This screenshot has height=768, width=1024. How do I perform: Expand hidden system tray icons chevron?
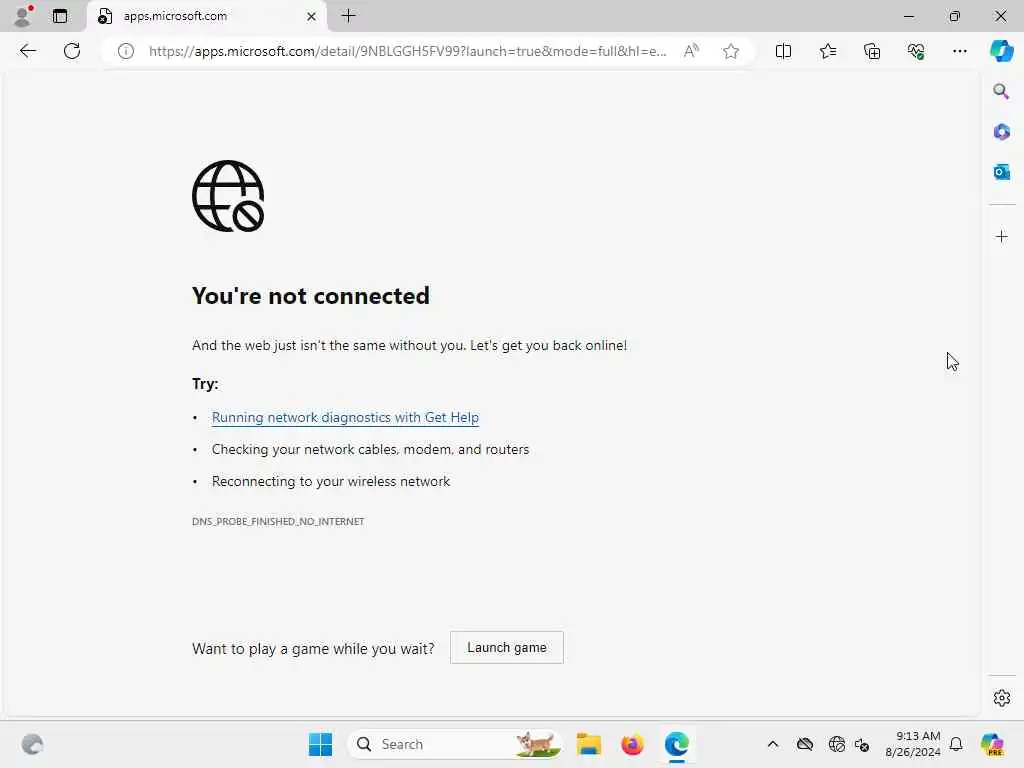[773, 744]
